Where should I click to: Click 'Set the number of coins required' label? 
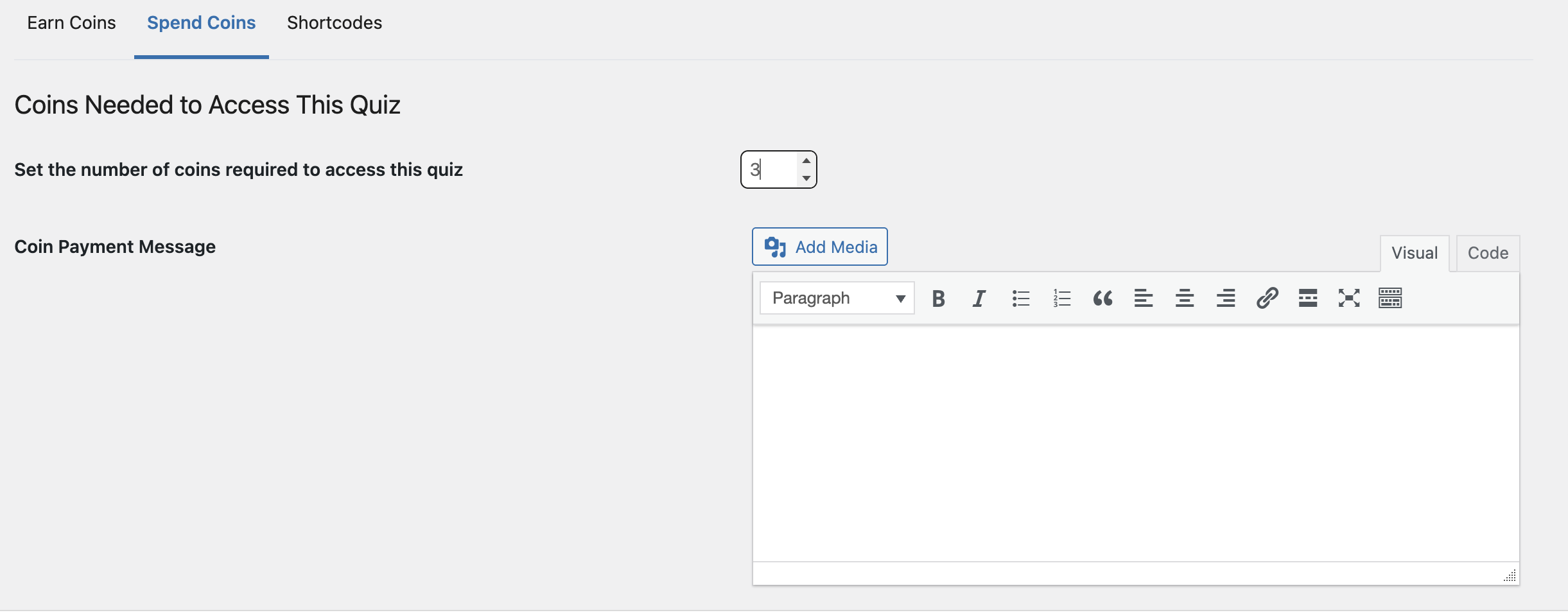(x=238, y=169)
